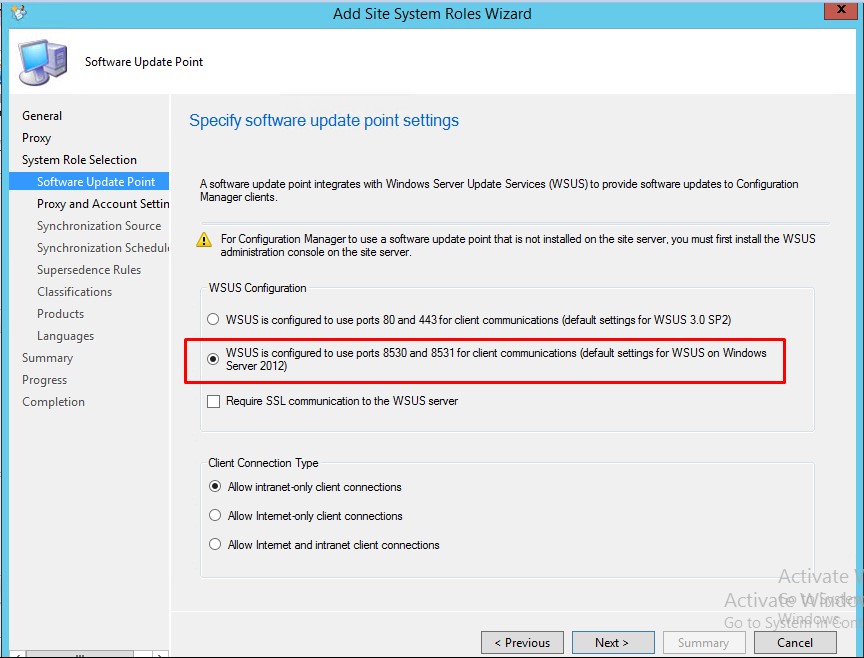Image resolution: width=864 pixels, height=658 pixels.
Task: Select WSUS ports 8530 and 8531 option
Action: tap(213, 358)
